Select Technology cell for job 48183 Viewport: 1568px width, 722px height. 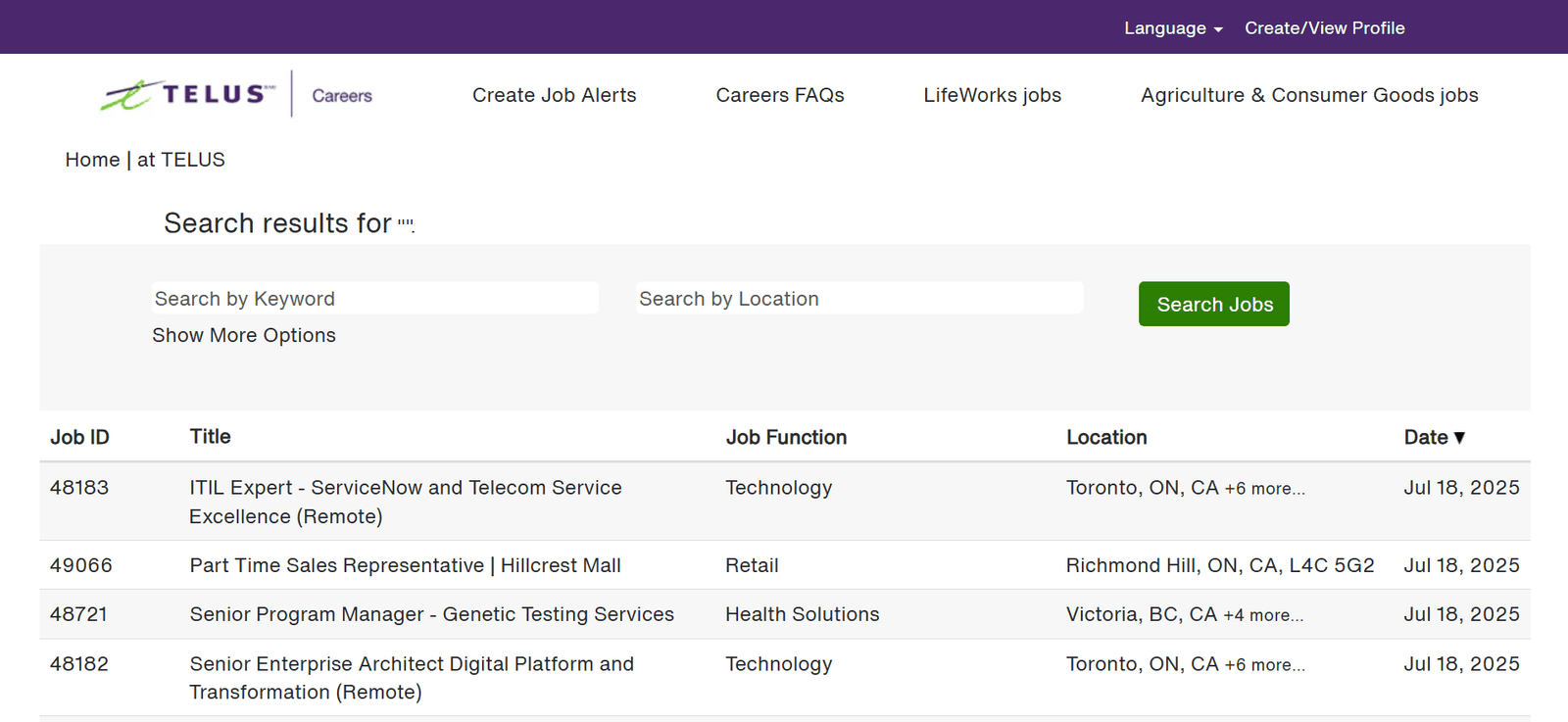click(x=779, y=488)
